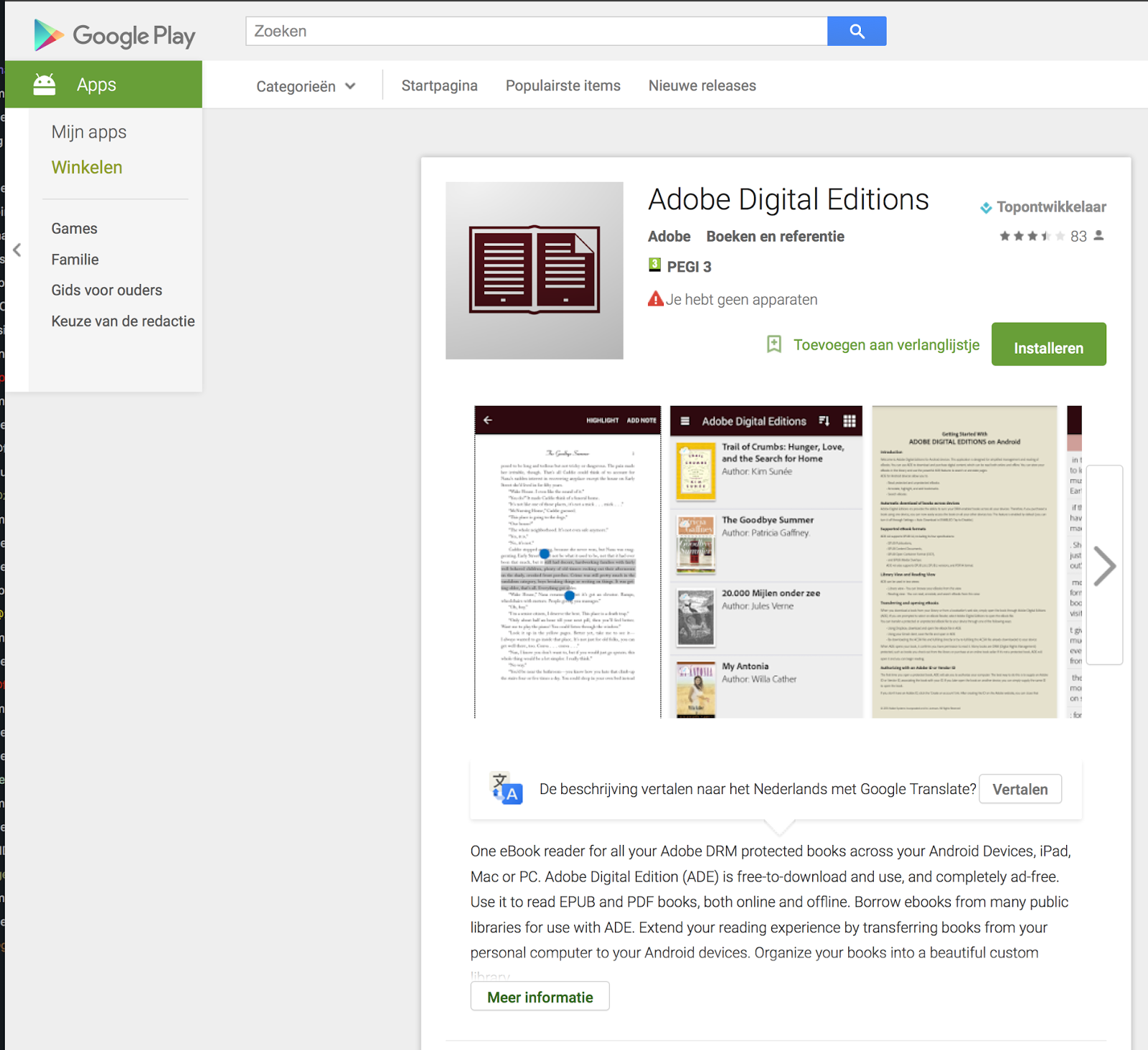Click the Adobe developer link
The width and height of the screenshot is (1148, 1050).
[669, 236]
